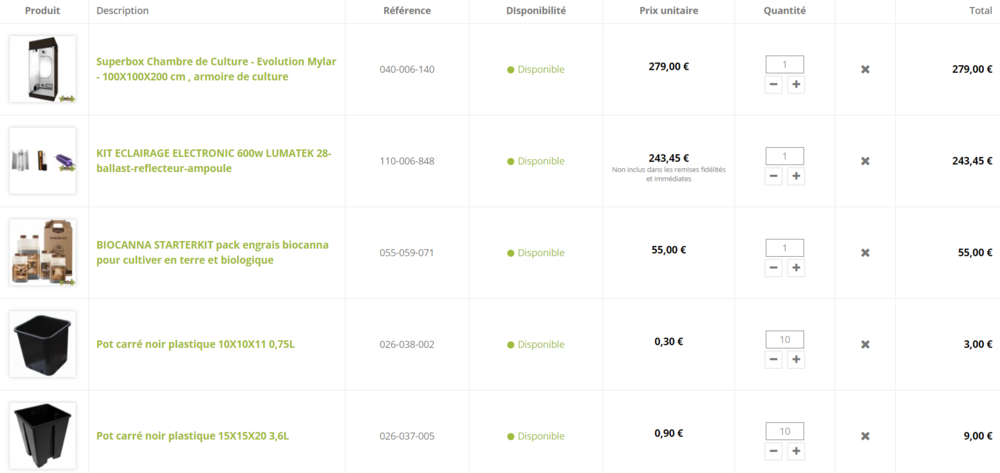Open Superbox Chambre de Culture product link
This screenshot has width=1000, height=473.
tap(216, 69)
